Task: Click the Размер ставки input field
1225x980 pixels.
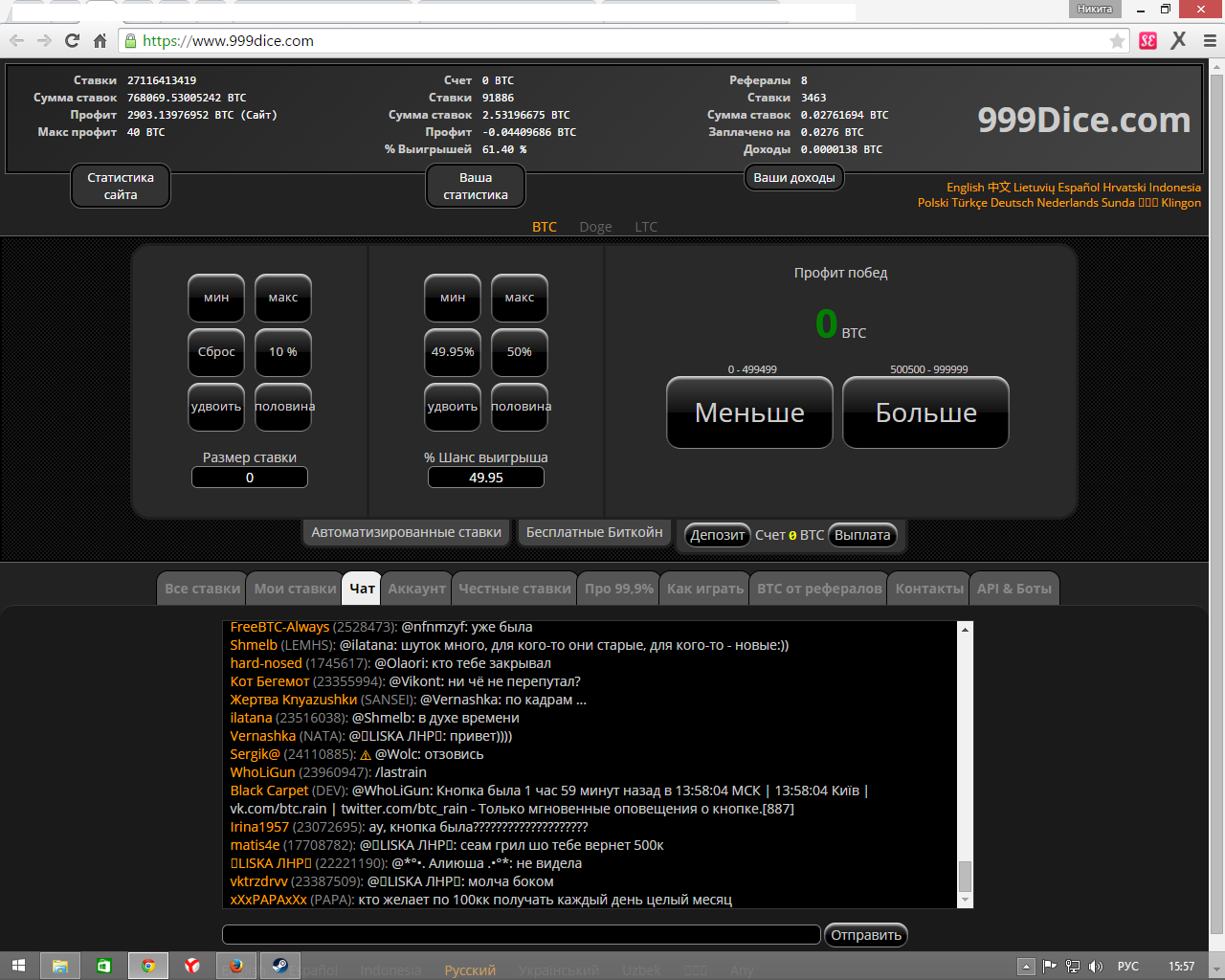Action: [x=250, y=478]
